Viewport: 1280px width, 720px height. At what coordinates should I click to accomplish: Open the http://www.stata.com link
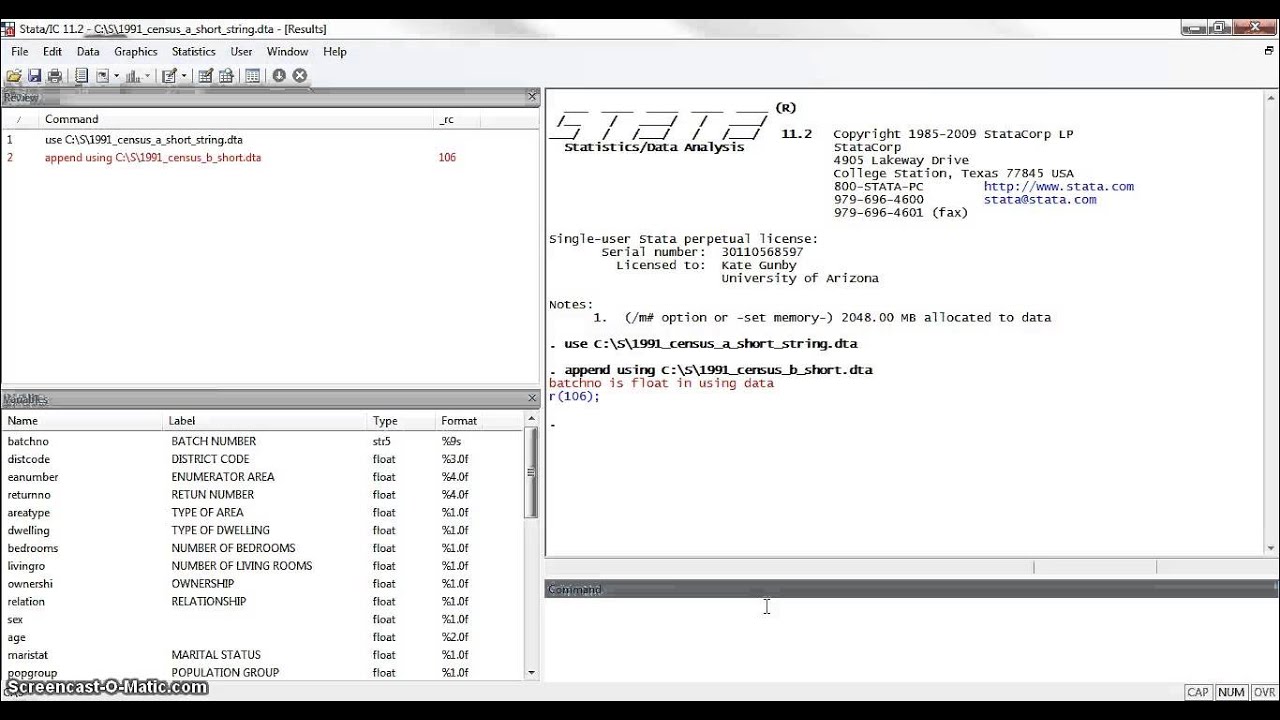tap(1058, 186)
